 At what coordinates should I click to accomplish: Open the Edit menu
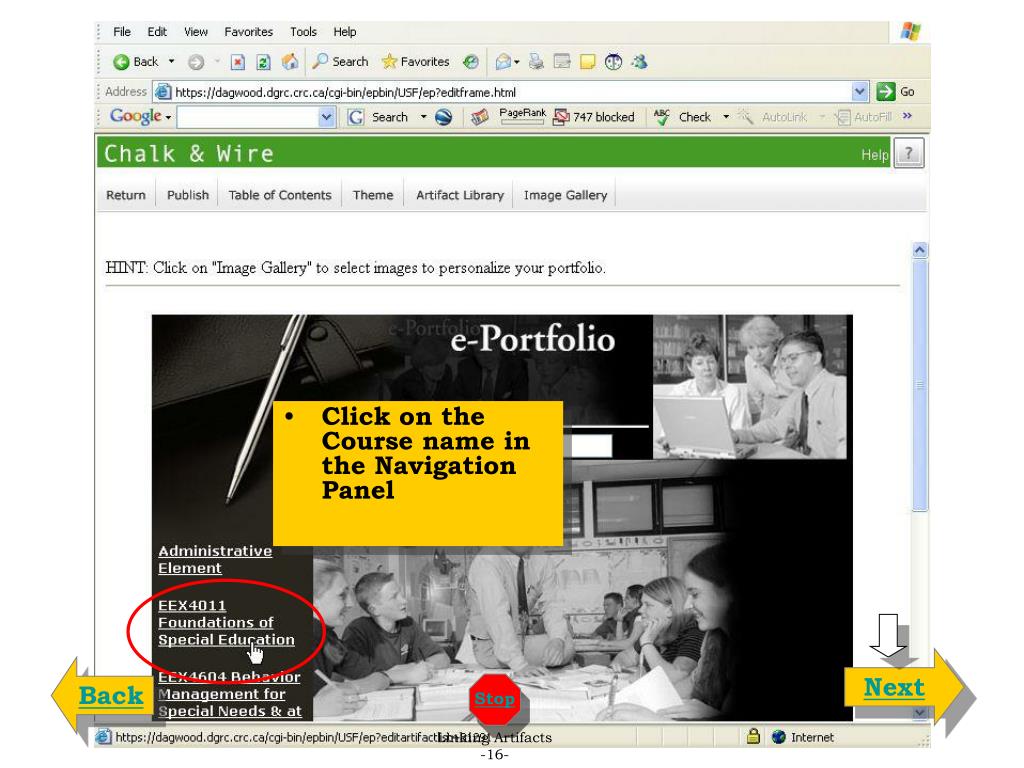[x=157, y=31]
